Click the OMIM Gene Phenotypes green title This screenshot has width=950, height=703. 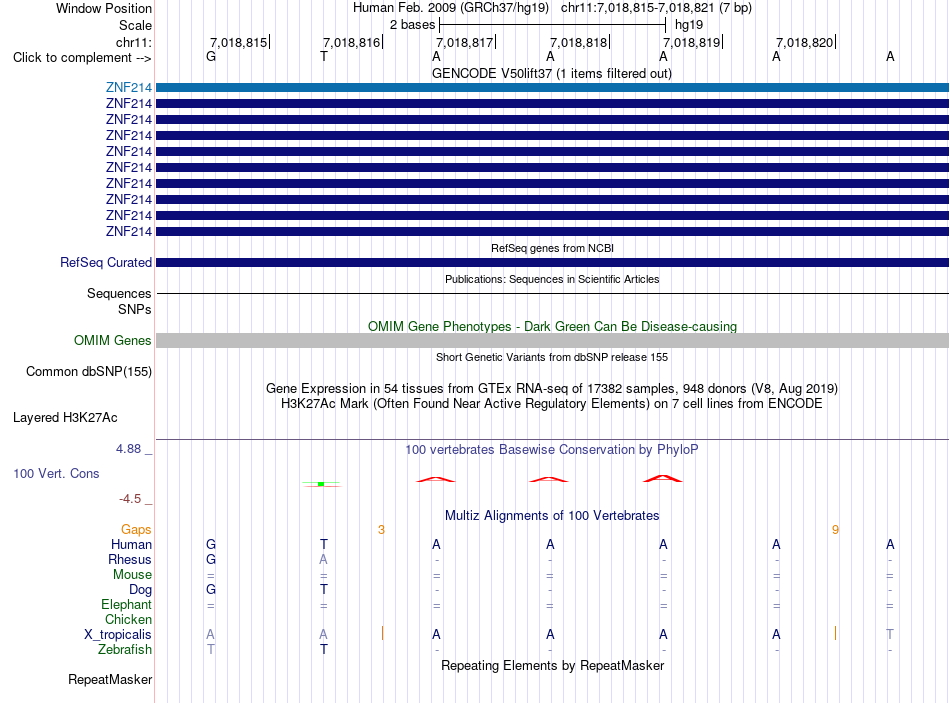coord(552,326)
